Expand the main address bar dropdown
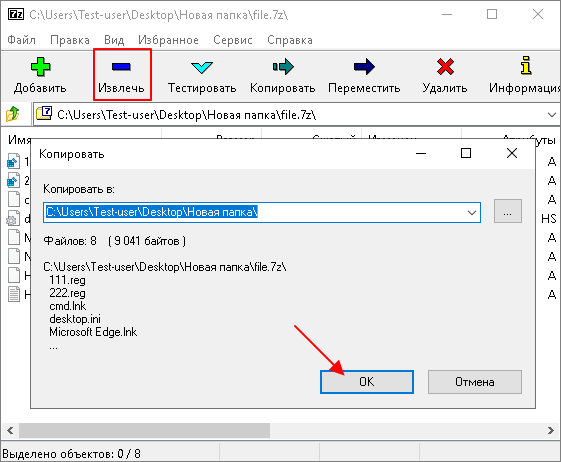Image resolution: width=561 pixels, height=462 pixels. pyautogui.click(x=551, y=115)
